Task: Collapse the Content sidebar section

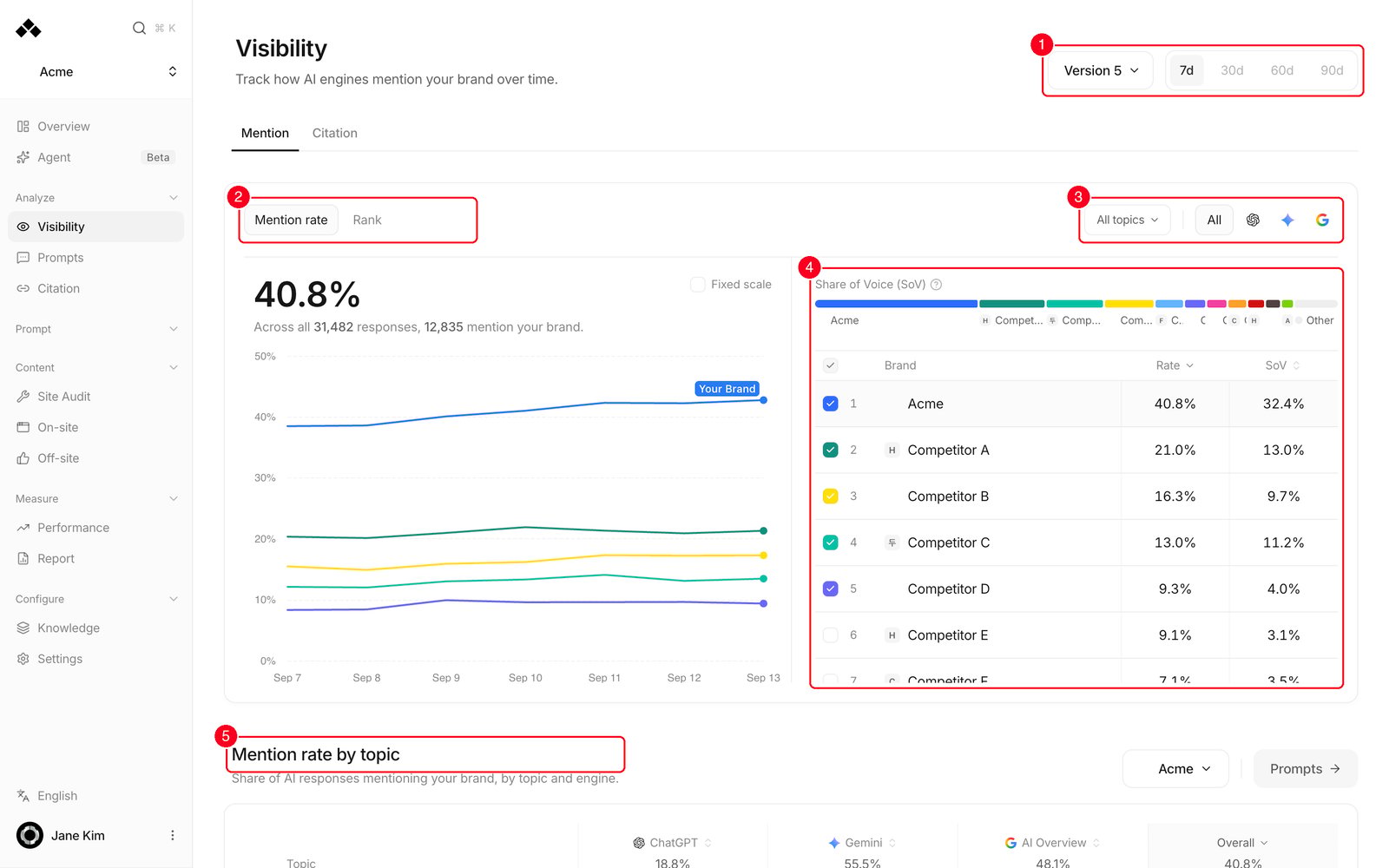Action: pyautogui.click(x=96, y=367)
